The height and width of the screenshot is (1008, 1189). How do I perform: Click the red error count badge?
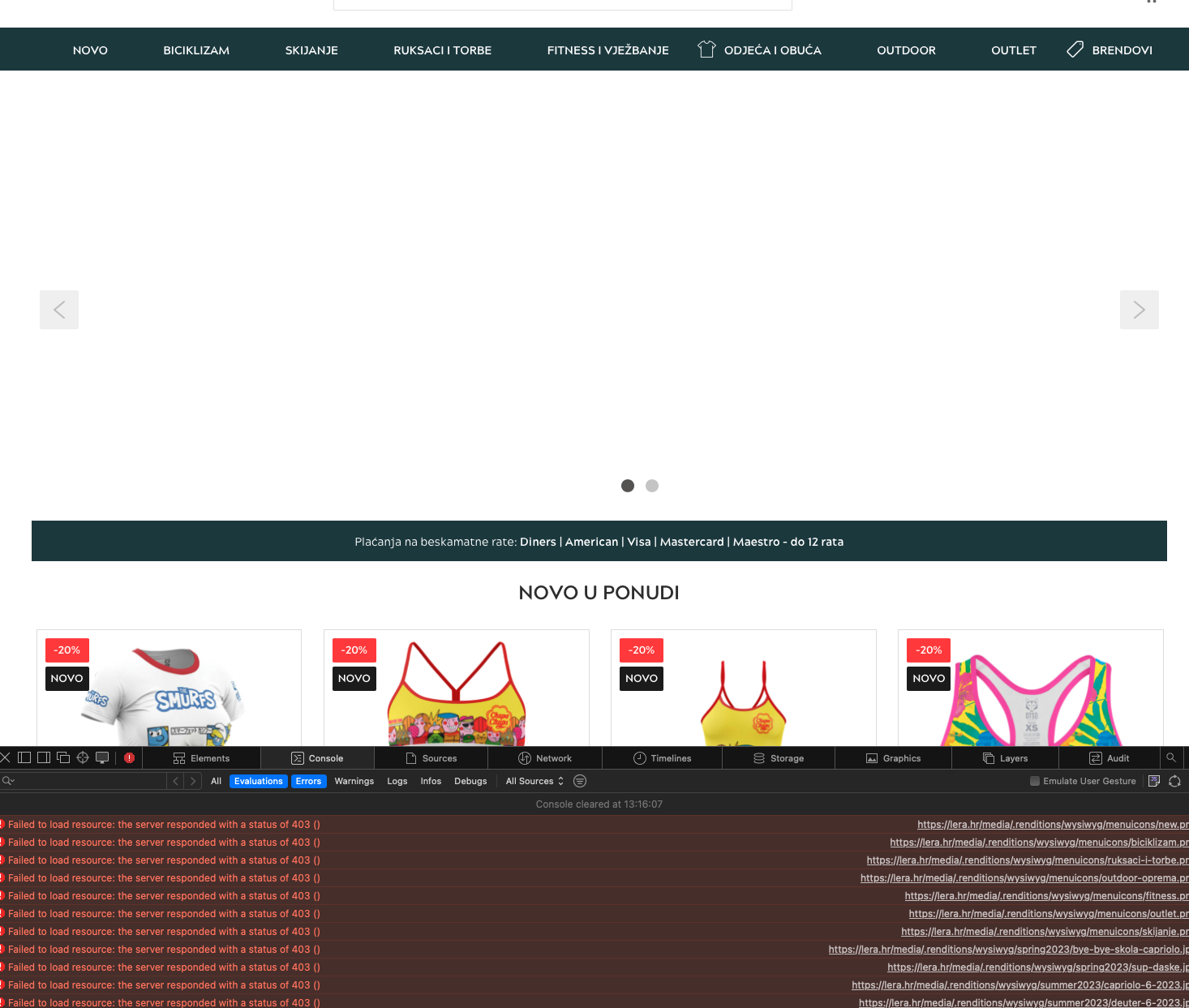(x=129, y=757)
